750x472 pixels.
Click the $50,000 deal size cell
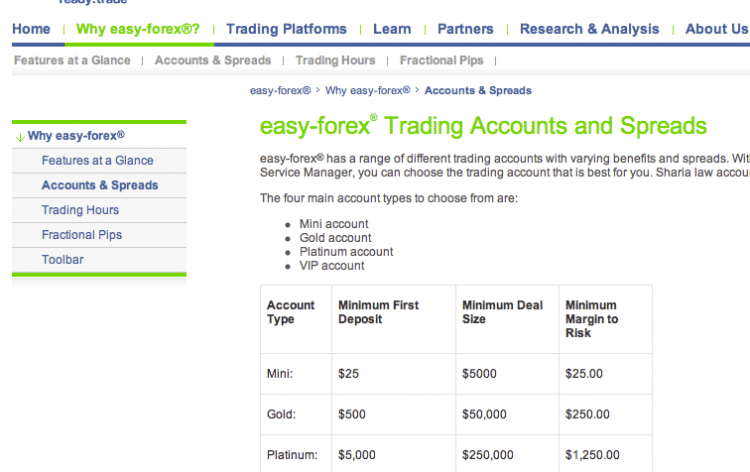pyautogui.click(x=484, y=414)
